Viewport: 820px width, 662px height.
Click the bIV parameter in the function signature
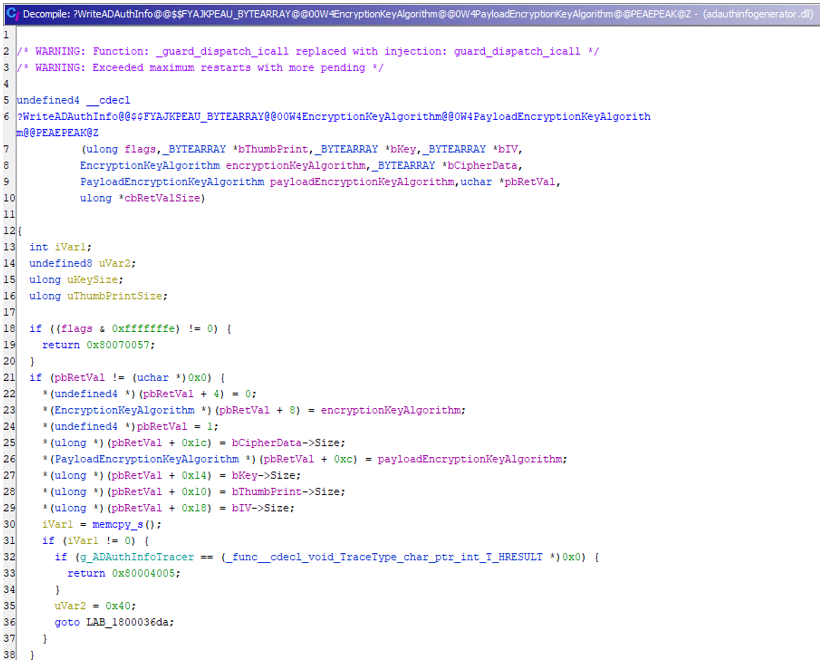click(x=507, y=150)
